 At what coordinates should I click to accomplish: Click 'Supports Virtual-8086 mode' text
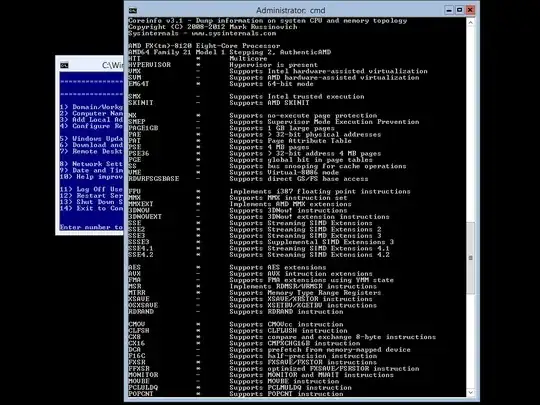click(x=284, y=173)
